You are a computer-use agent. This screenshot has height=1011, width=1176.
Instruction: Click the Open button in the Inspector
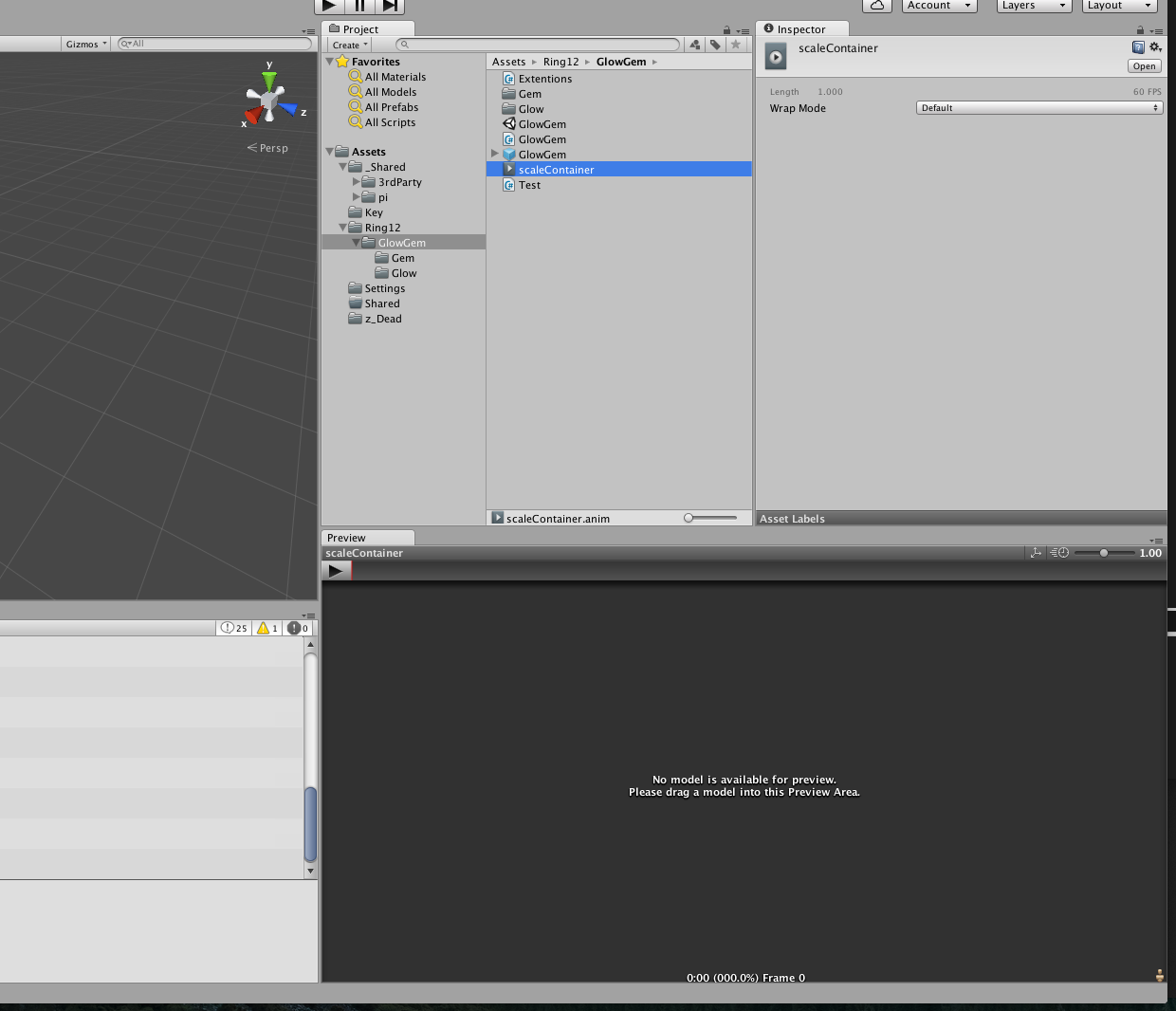pyautogui.click(x=1144, y=66)
